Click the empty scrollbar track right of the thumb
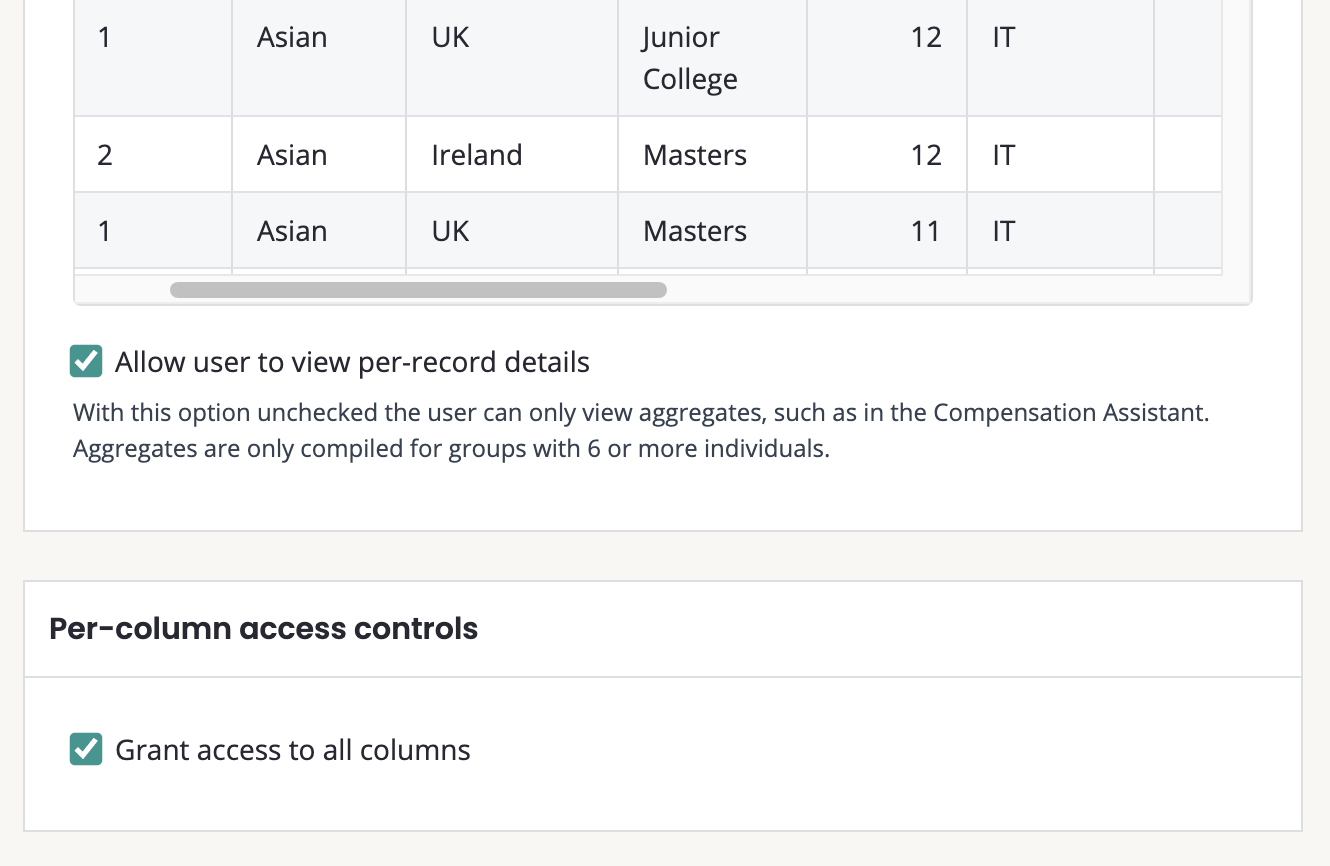This screenshot has height=866, width=1330. coord(950,290)
